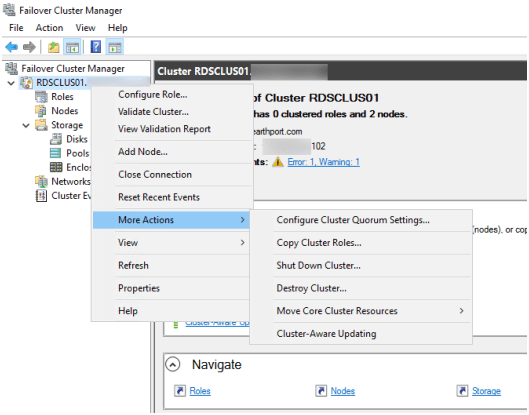Toggle the Show/Hide Action Pane icon
The height and width of the screenshot is (415, 529).
(115, 47)
